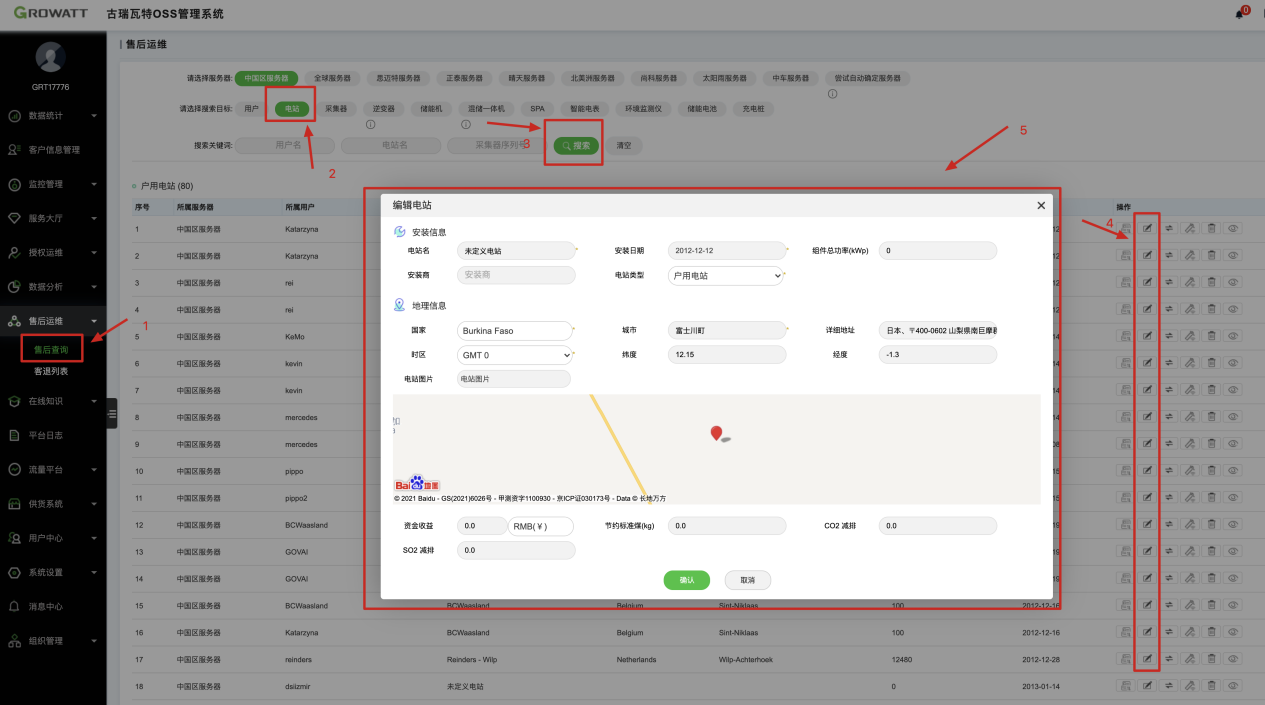This screenshot has width=1265, height=705.
Task: Toggle eye view icon in row 4
Action: click(1233, 310)
